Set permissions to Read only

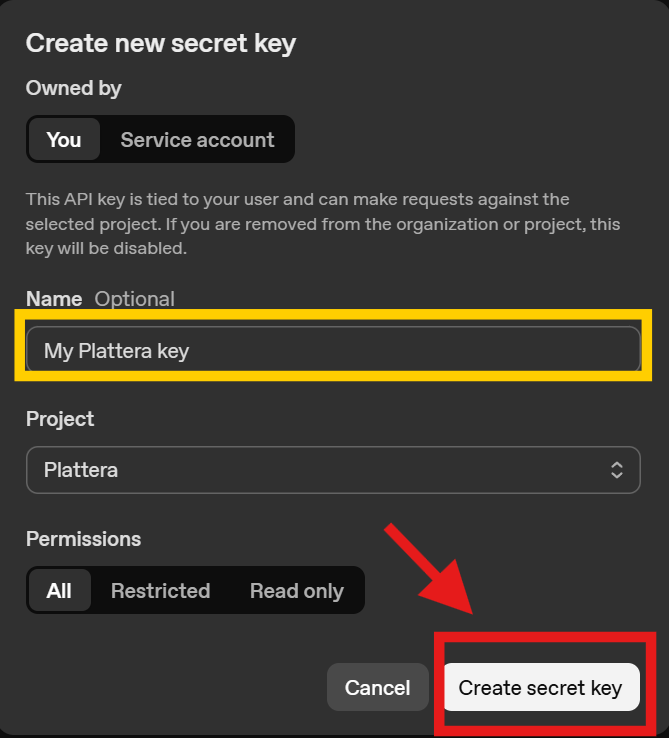pos(296,590)
